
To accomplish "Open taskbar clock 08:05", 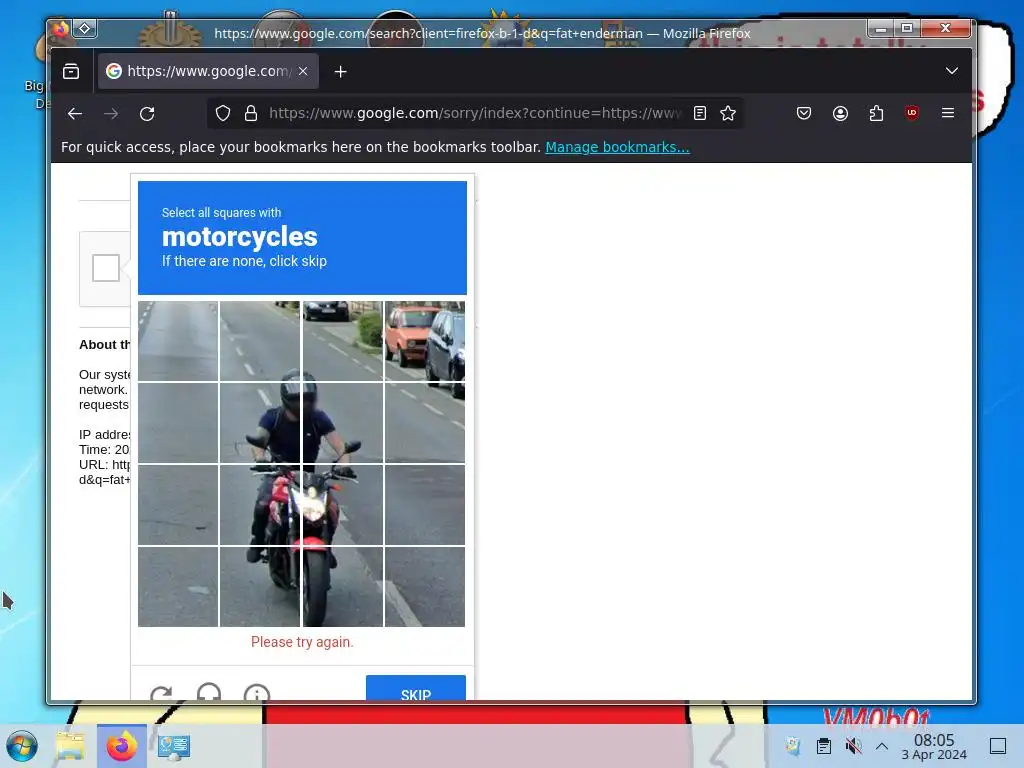I will [x=934, y=746].
